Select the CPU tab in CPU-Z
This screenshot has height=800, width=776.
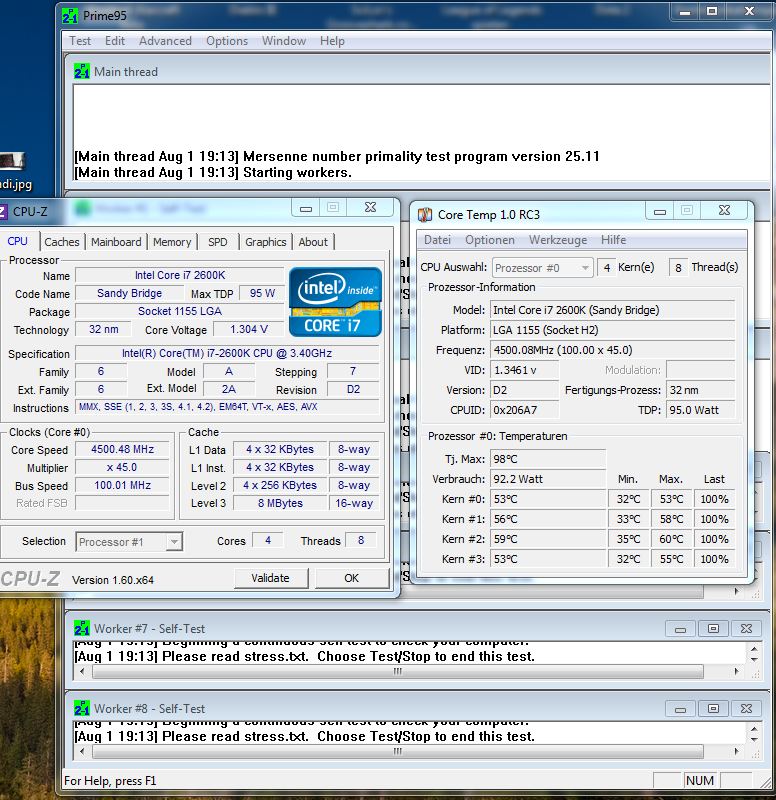coord(18,241)
